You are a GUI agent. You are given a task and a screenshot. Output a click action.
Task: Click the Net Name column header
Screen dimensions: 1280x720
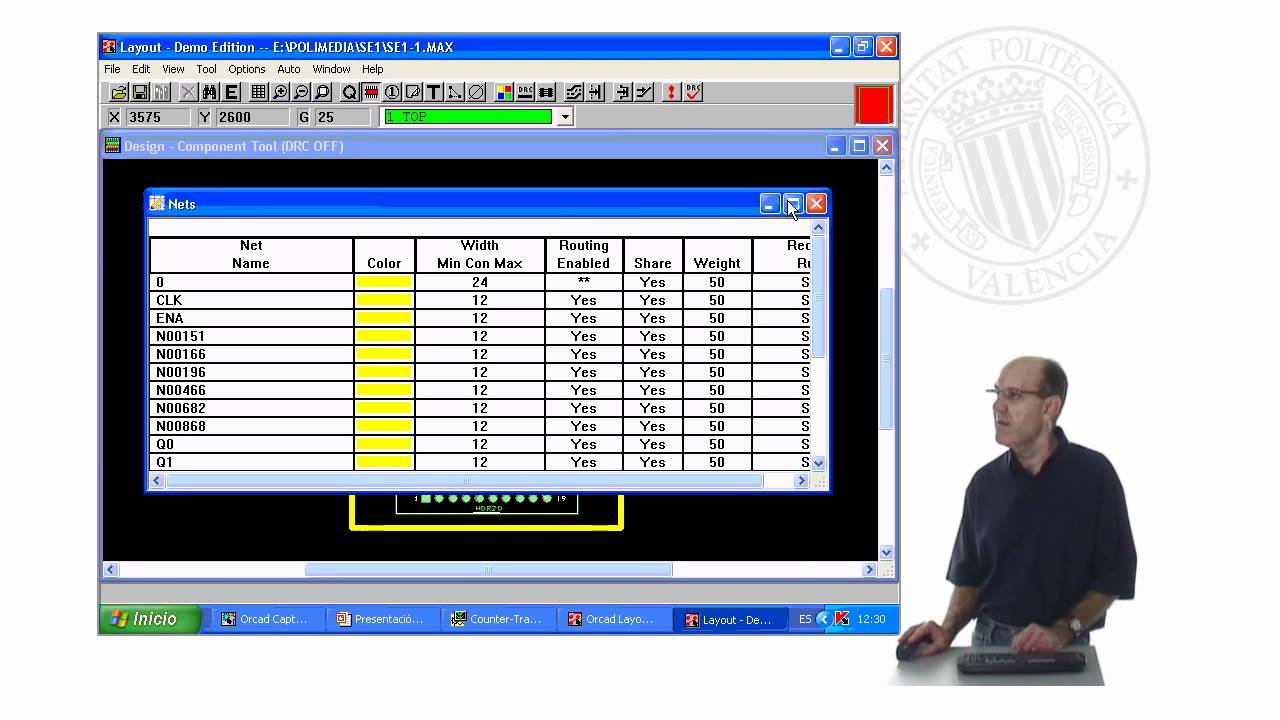point(251,254)
